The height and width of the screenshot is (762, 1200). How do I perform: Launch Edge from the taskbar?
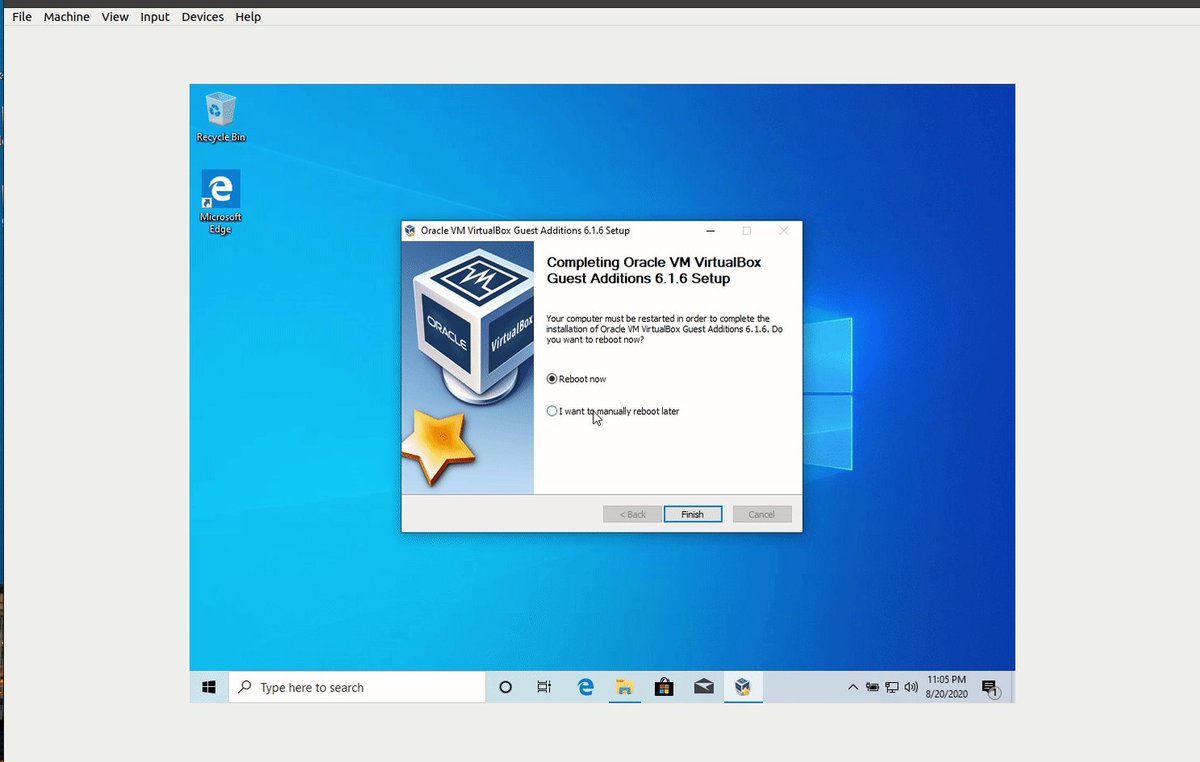tap(586, 687)
